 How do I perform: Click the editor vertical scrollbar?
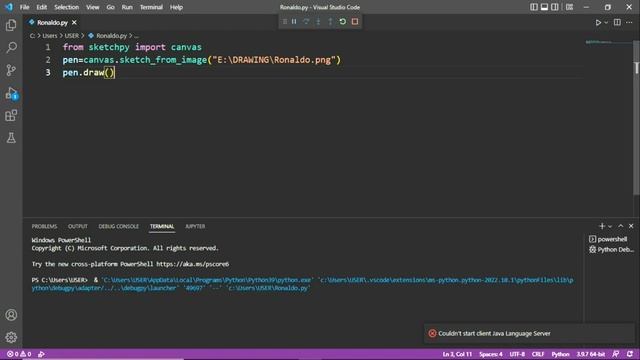[636, 118]
